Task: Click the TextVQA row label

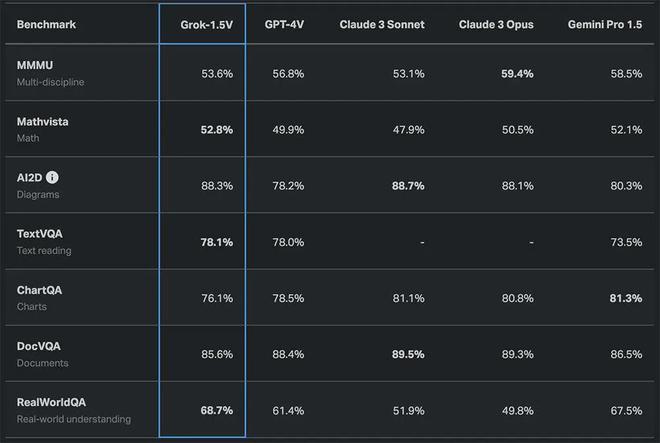Action: (x=41, y=233)
